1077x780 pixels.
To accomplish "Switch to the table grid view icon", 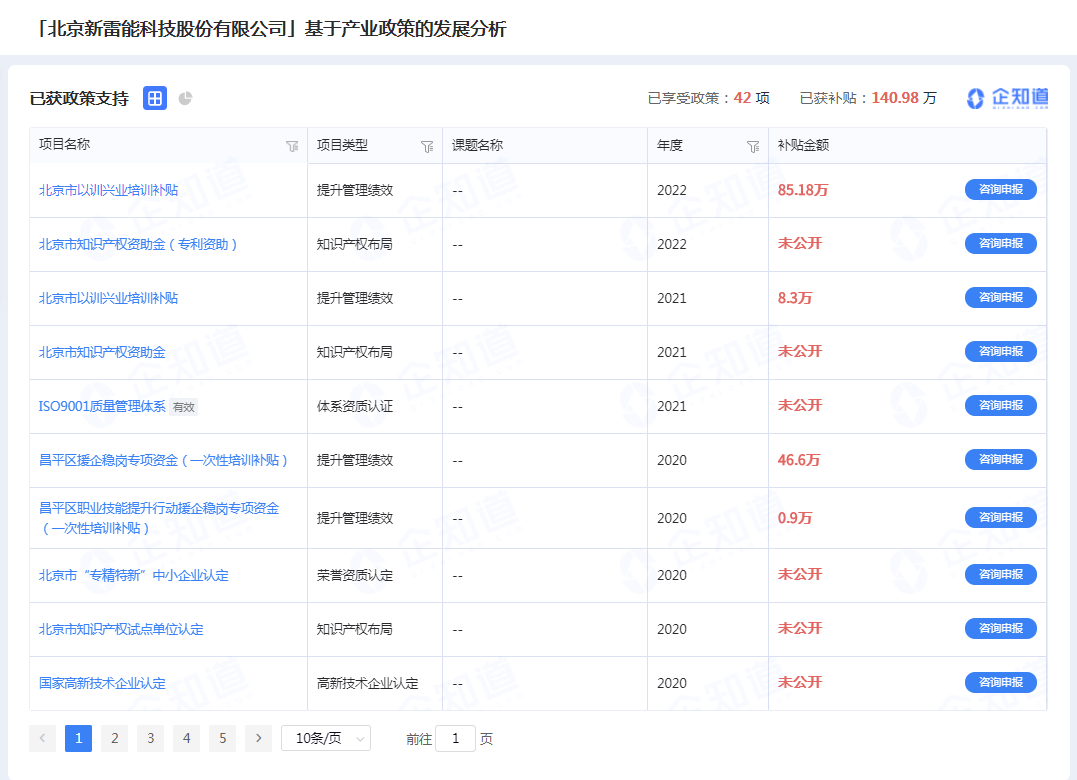I will (x=155, y=98).
